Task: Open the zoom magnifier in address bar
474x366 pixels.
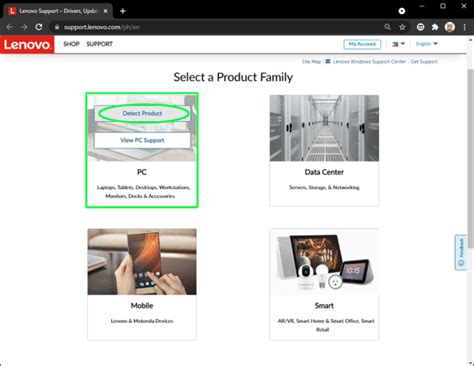Action: [x=387, y=27]
